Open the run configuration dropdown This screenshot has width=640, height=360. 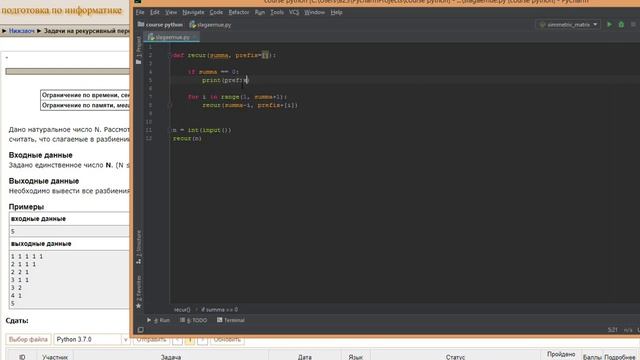pyautogui.click(x=568, y=24)
